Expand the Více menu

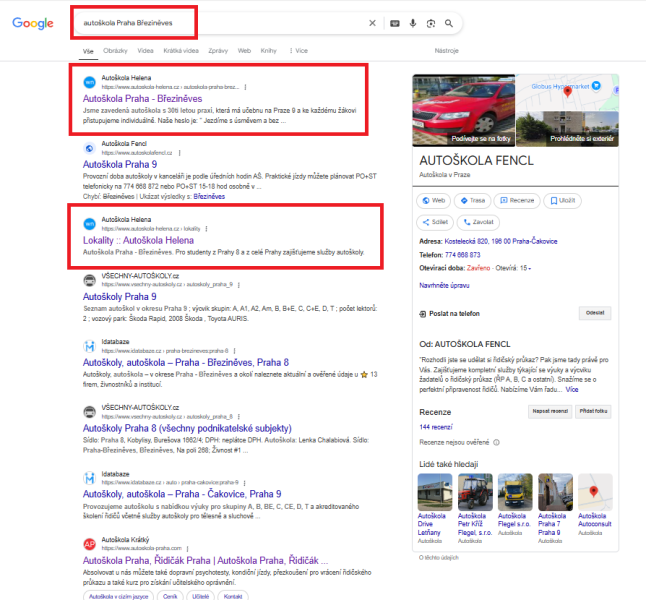pos(299,51)
